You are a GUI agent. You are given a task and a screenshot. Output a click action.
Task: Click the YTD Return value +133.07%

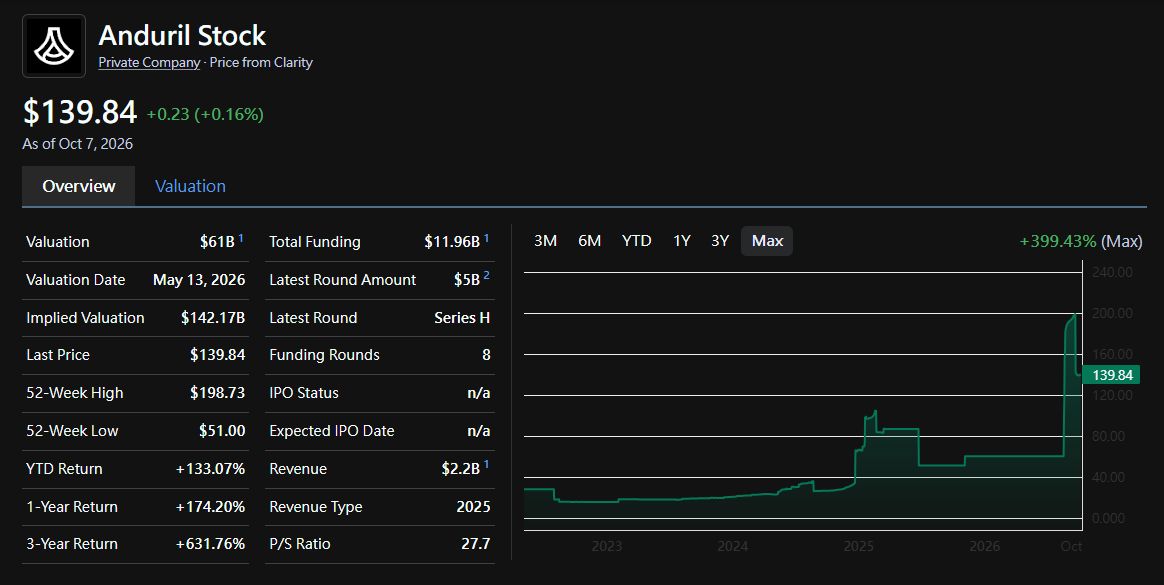(210, 469)
